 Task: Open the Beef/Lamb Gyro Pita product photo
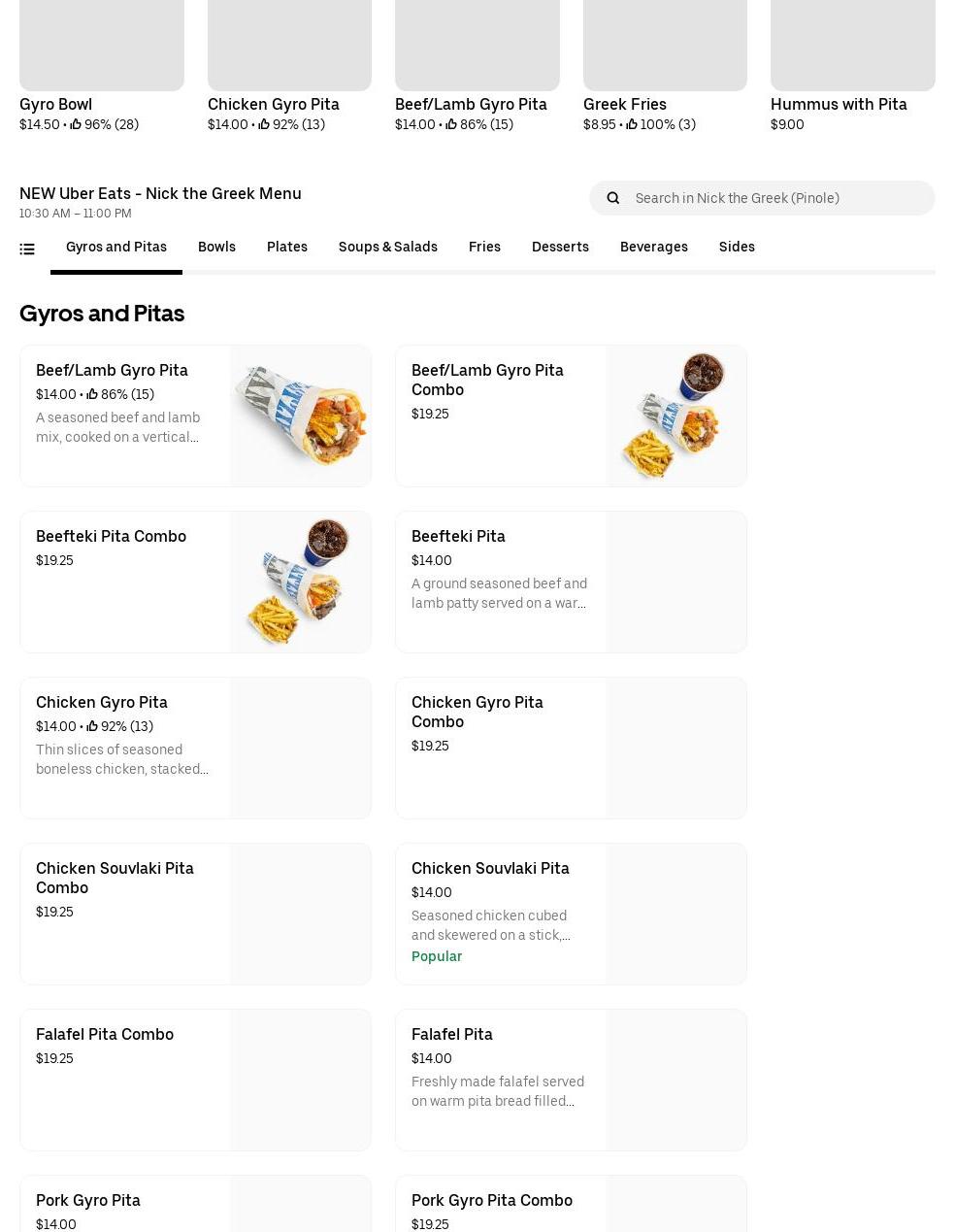[301, 416]
